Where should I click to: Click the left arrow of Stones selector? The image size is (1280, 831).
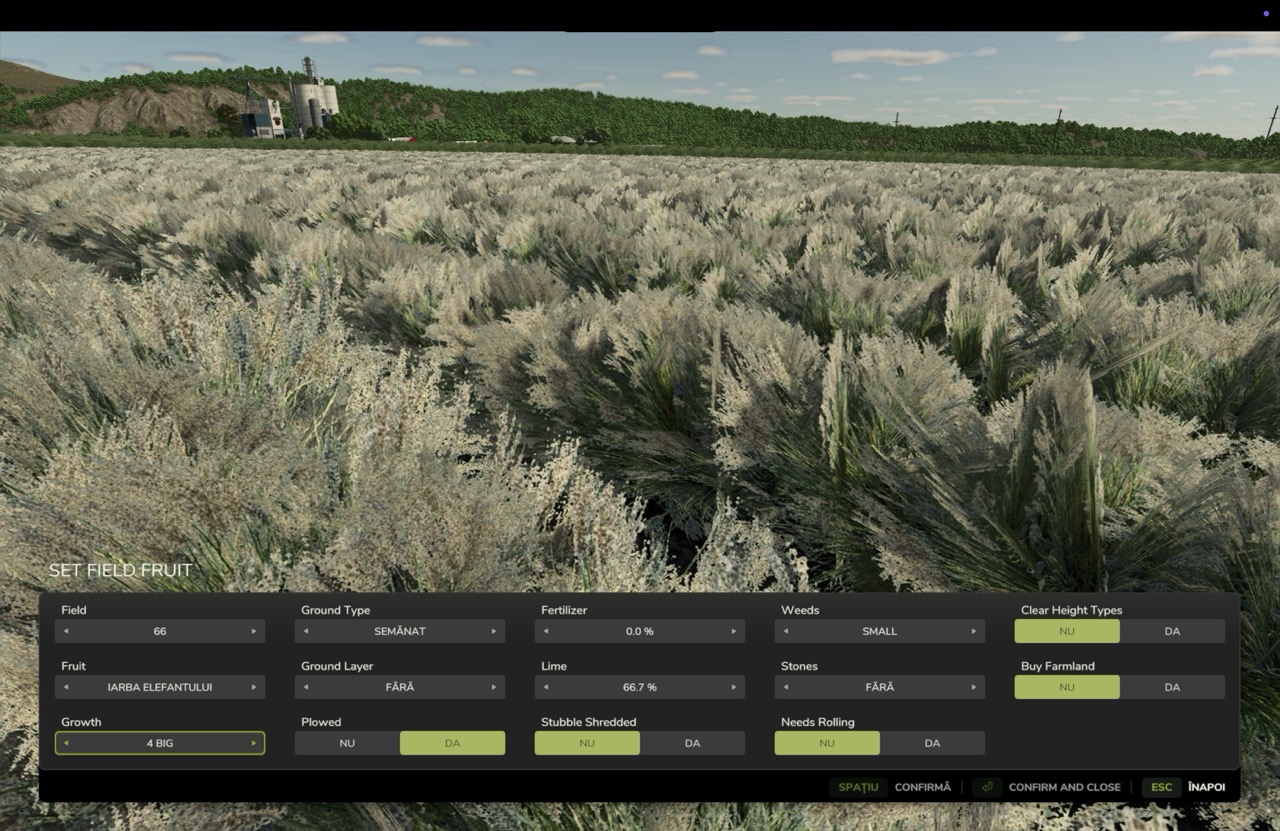click(786, 687)
